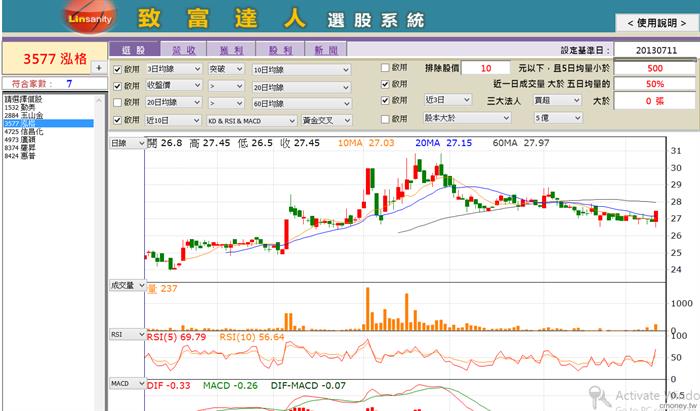Click the 使用說明 button

click(657, 23)
